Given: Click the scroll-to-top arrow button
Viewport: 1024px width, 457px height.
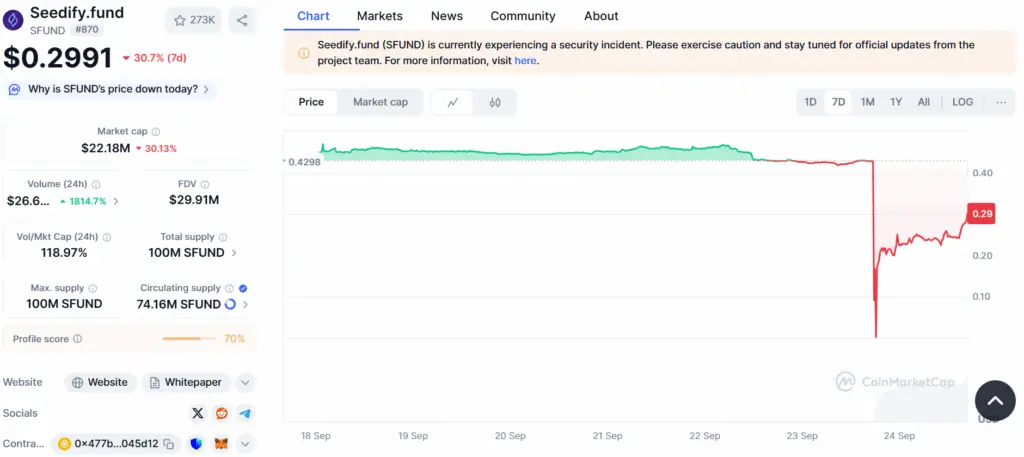Looking at the screenshot, I should (x=994, y=400).
